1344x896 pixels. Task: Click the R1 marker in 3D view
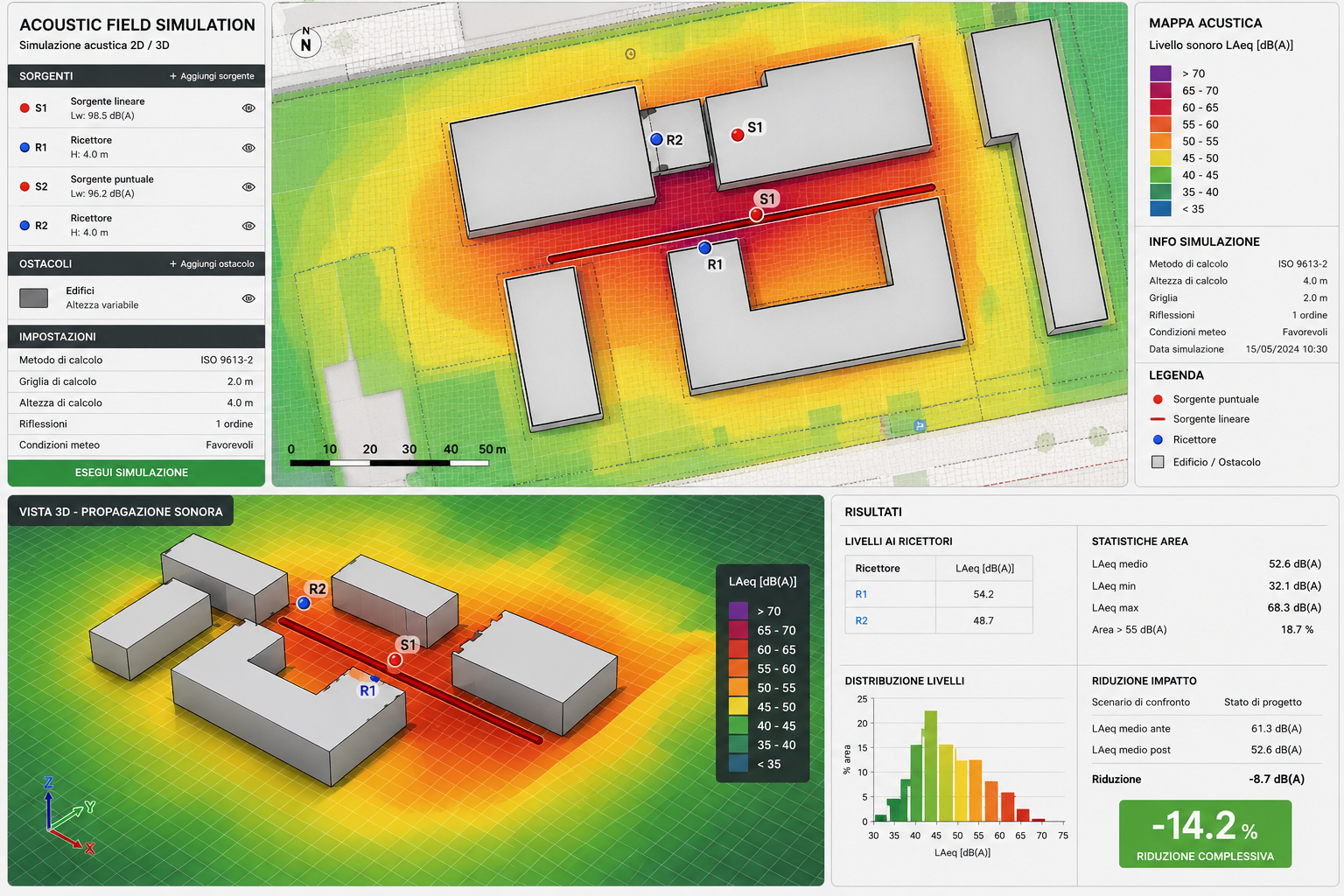[x=374, y=677]
